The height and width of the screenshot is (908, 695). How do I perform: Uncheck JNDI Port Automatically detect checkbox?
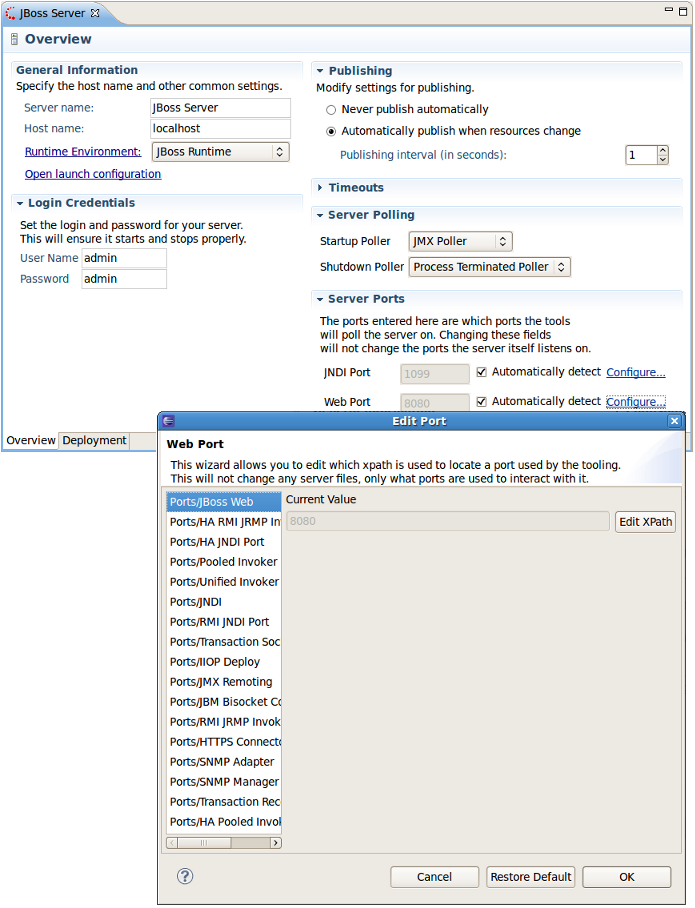pyautogui.click(x=481, y=372)
